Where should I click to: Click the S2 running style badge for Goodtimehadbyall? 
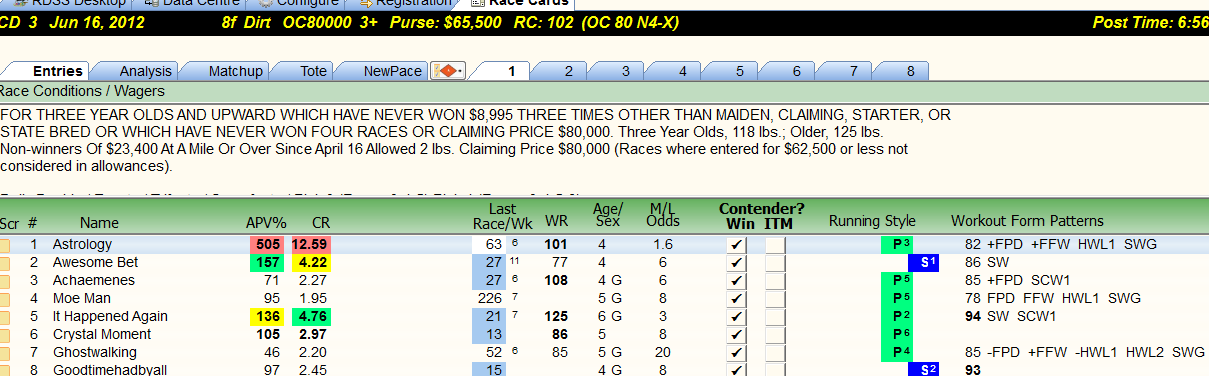[x=924, y=370]
